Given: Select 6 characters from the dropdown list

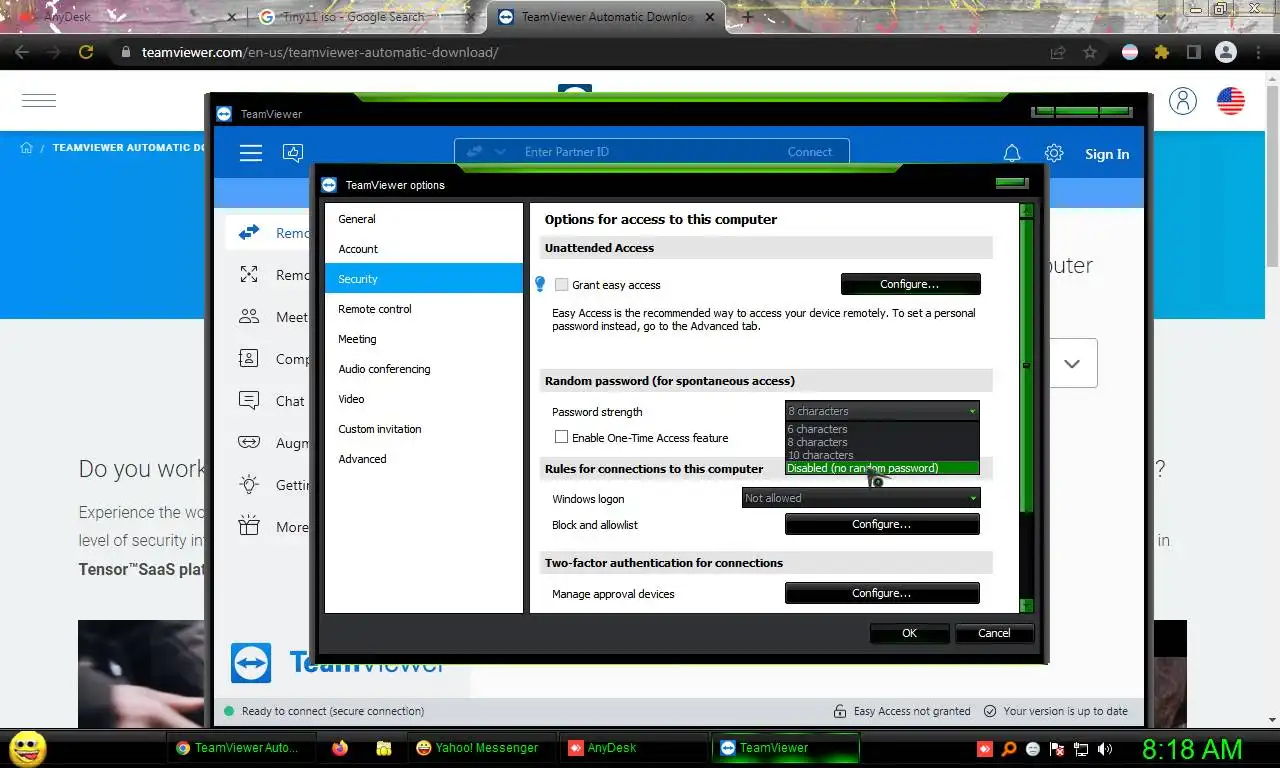Looking at the screenshot, I should click(x=882, y=429).
